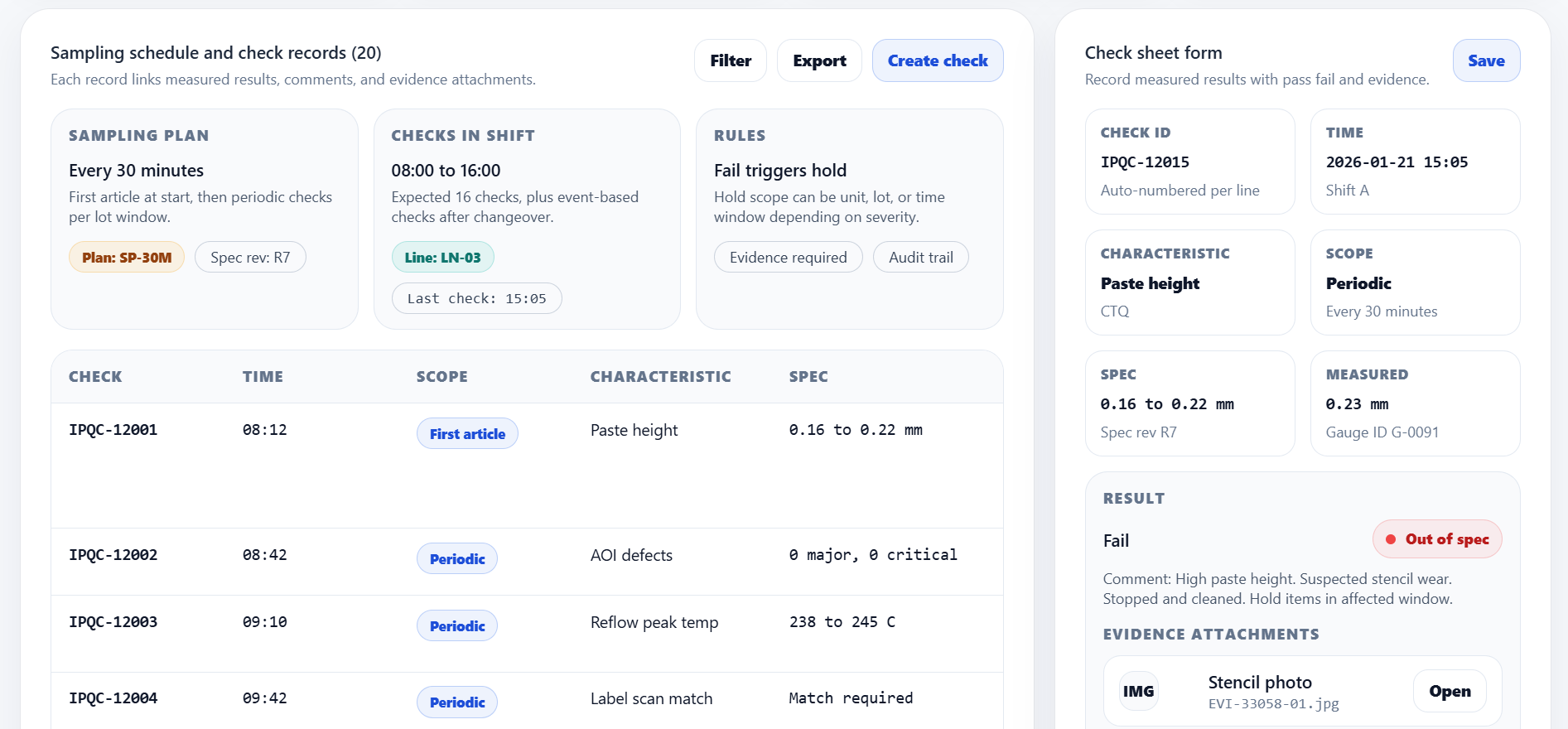Click the Create check button
1568x729 pixels.
tap(937, 60)
